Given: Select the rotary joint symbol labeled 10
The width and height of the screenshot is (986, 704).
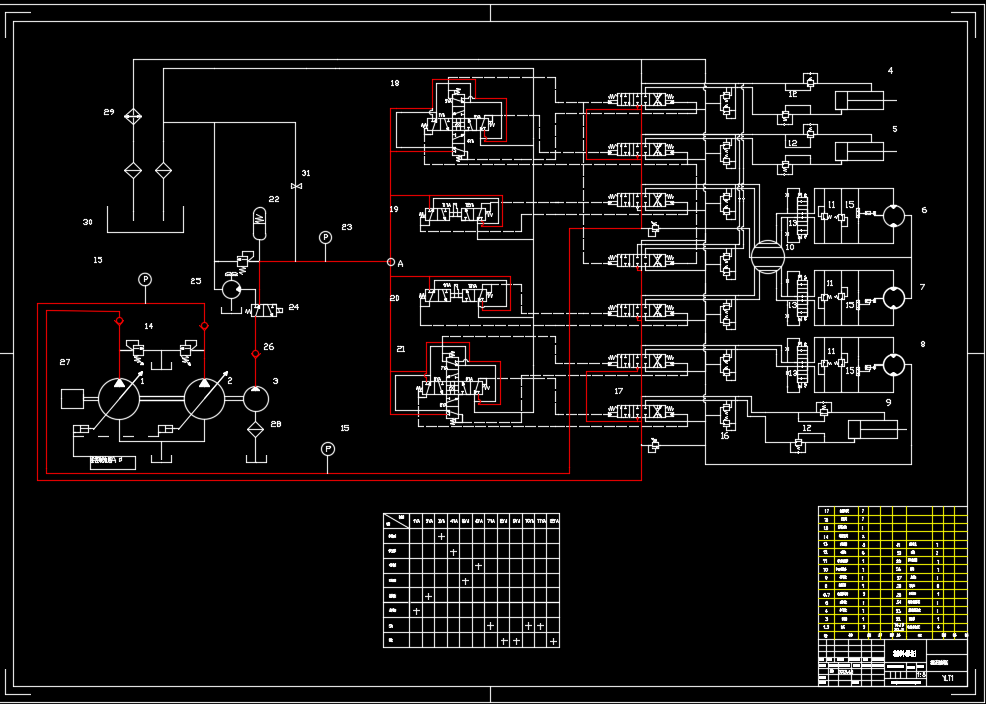Looking at the screenshot, I should pyautogui.click(x=768, y=257).
